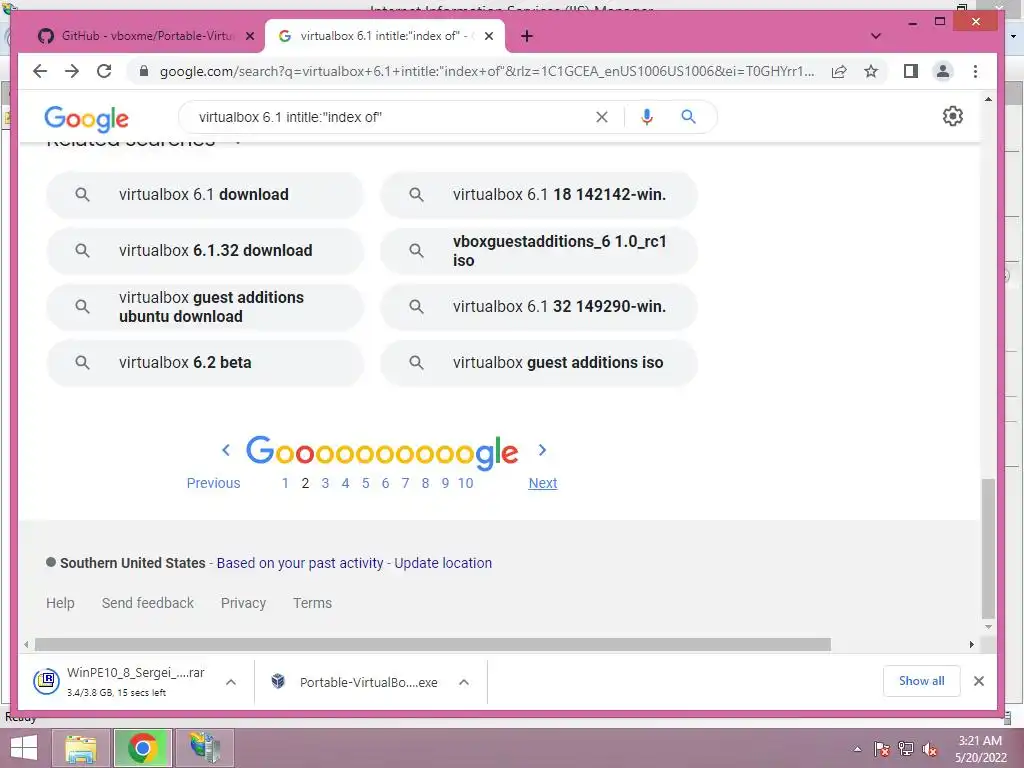Image resolution: width=1024 pixels, height=768 pixels.
Task: Search virtualbox guest additions iso
Action: (x=539, y=362)
